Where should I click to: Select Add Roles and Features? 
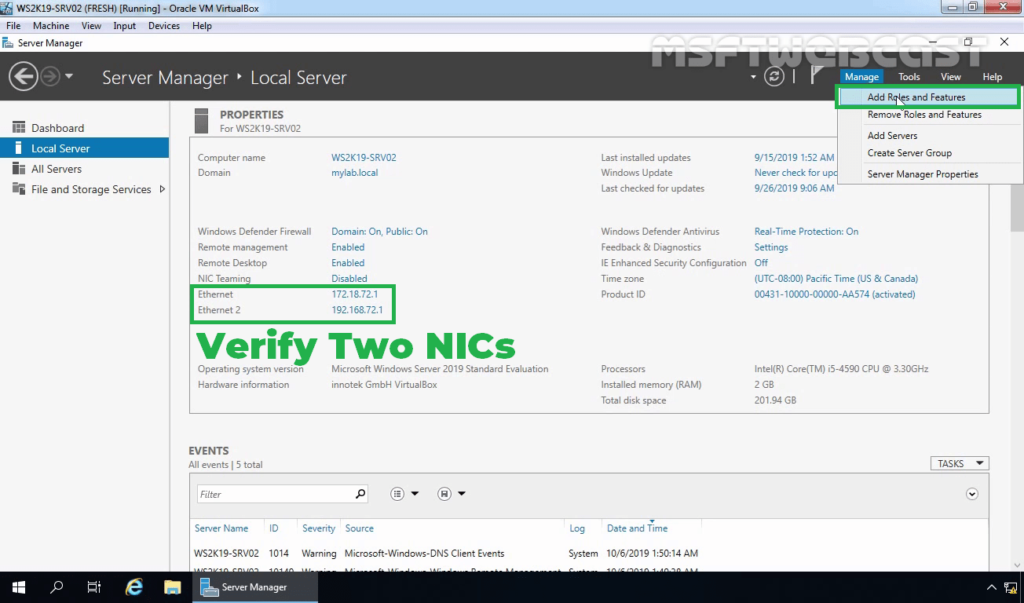[916, 97]
